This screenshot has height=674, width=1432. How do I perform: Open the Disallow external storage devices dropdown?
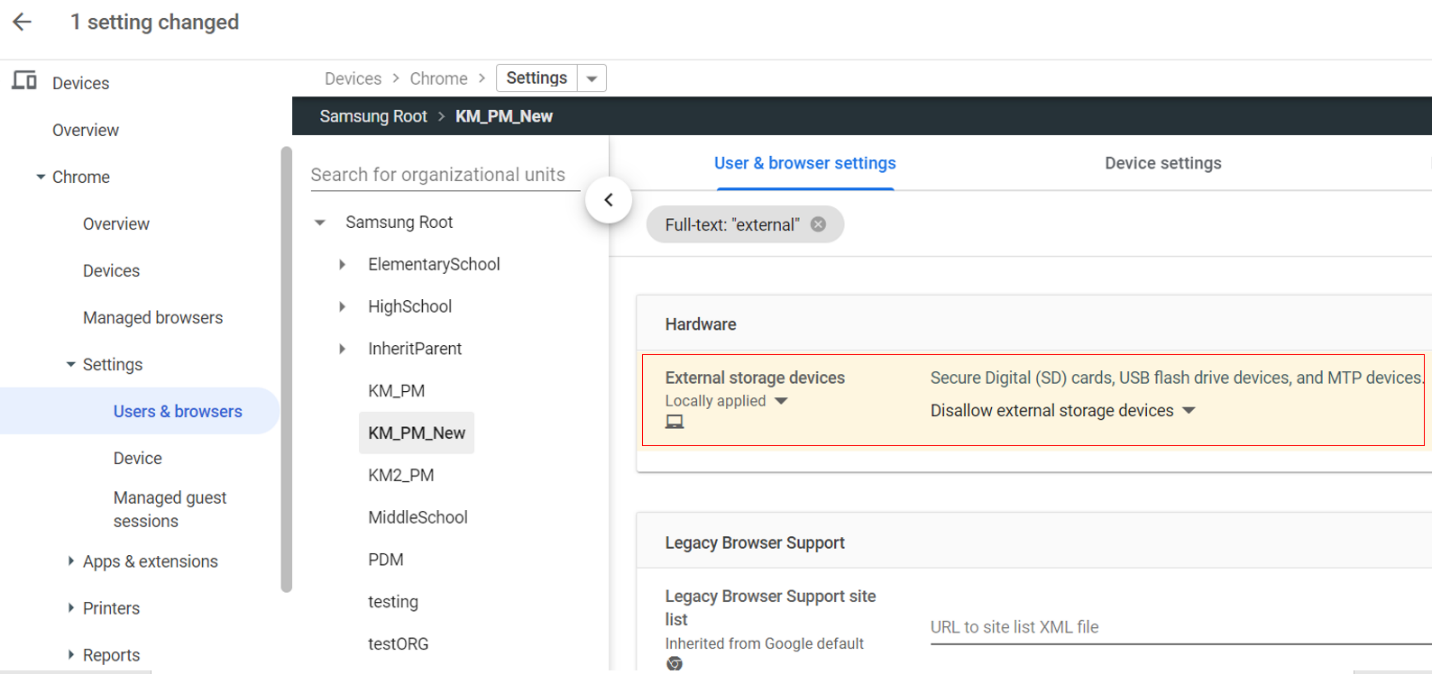(1188, 411)
